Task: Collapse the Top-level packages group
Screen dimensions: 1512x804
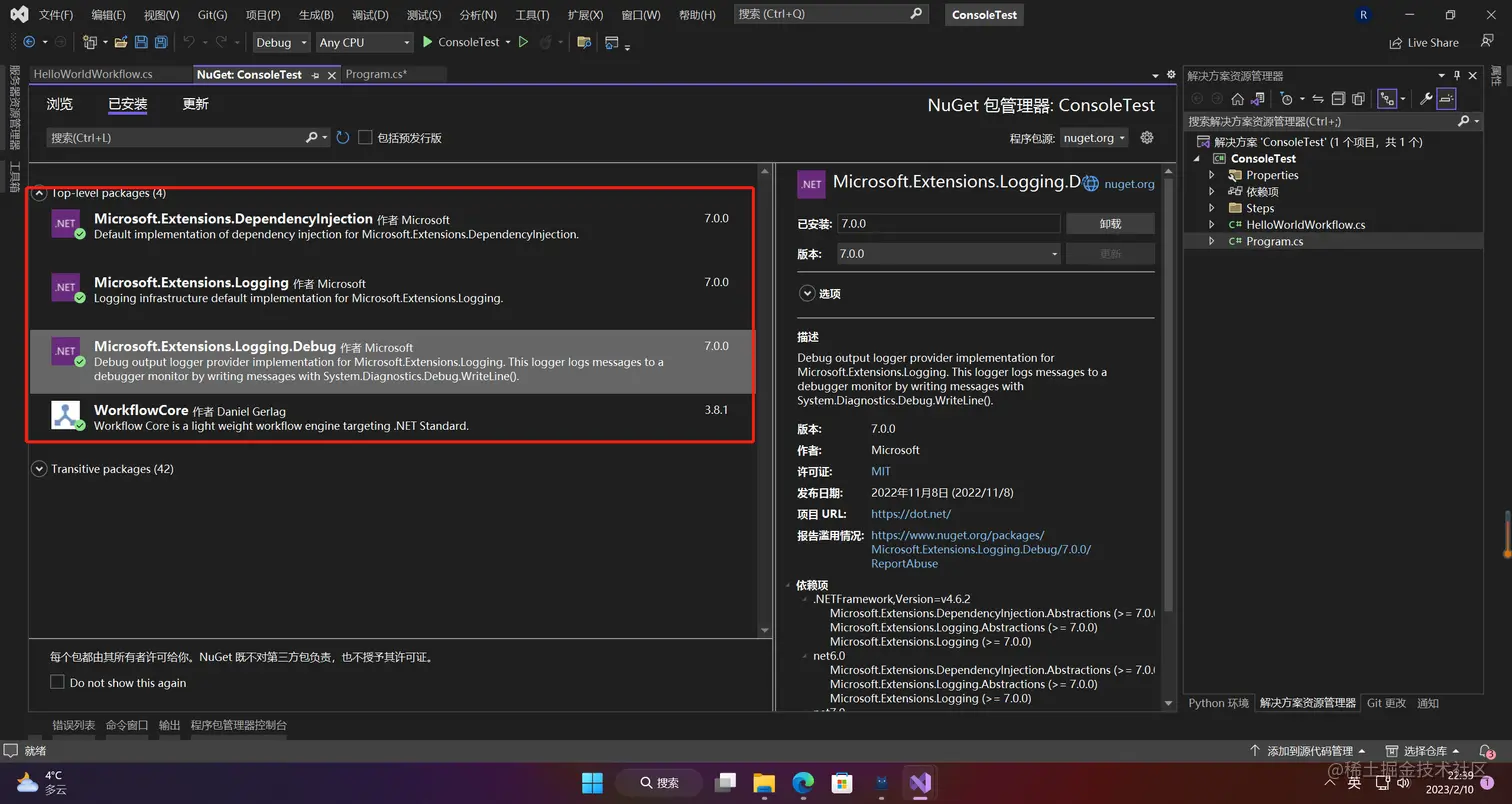Action: tap(39, 193)
